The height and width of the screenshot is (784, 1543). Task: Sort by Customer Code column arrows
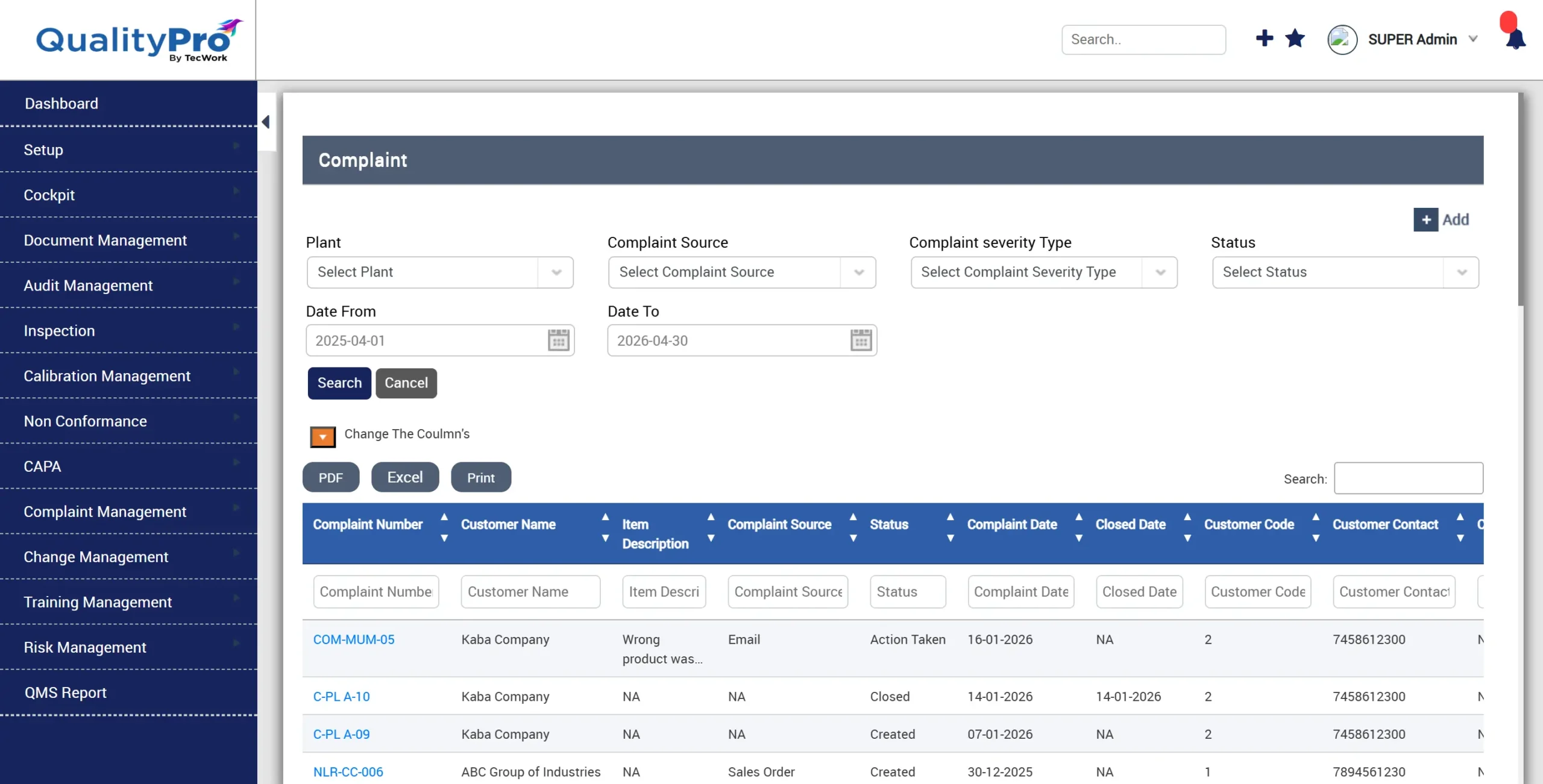[x=1316, y=527]
